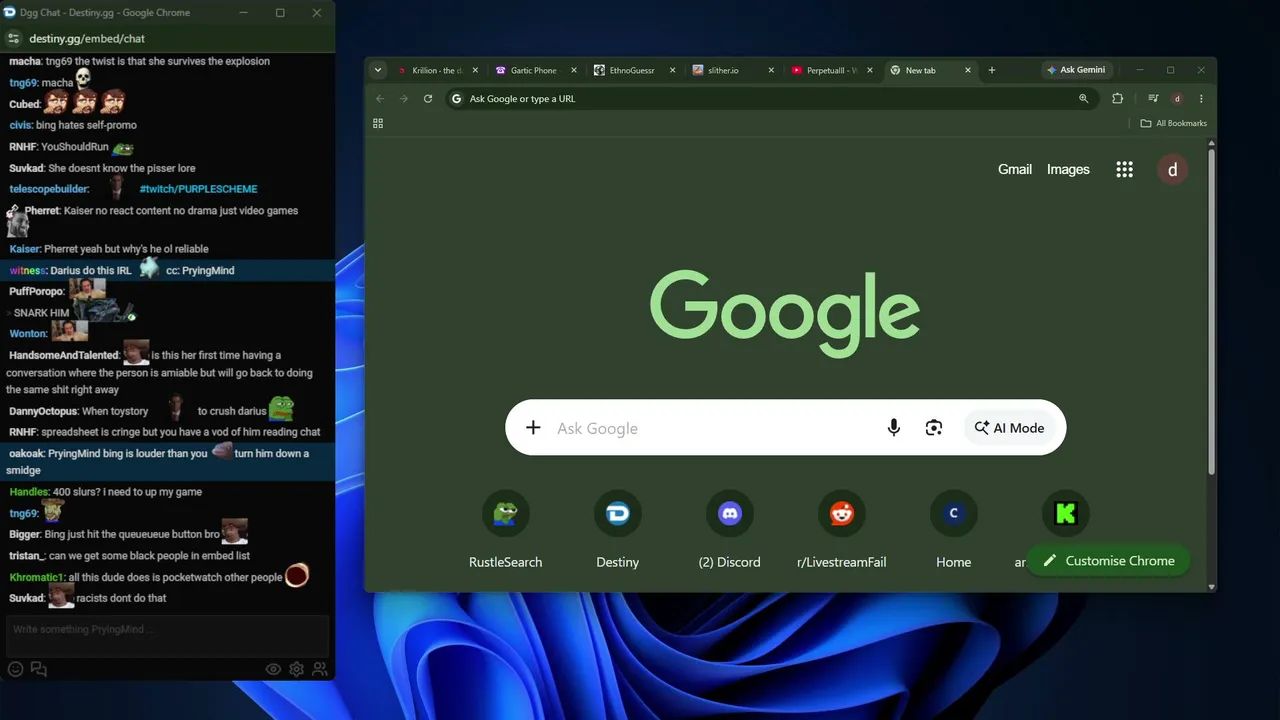The width and height of the screenshot is (1280, 720).
Task: Close the Gartic Phone tab
Action: [x=574, y=70]
